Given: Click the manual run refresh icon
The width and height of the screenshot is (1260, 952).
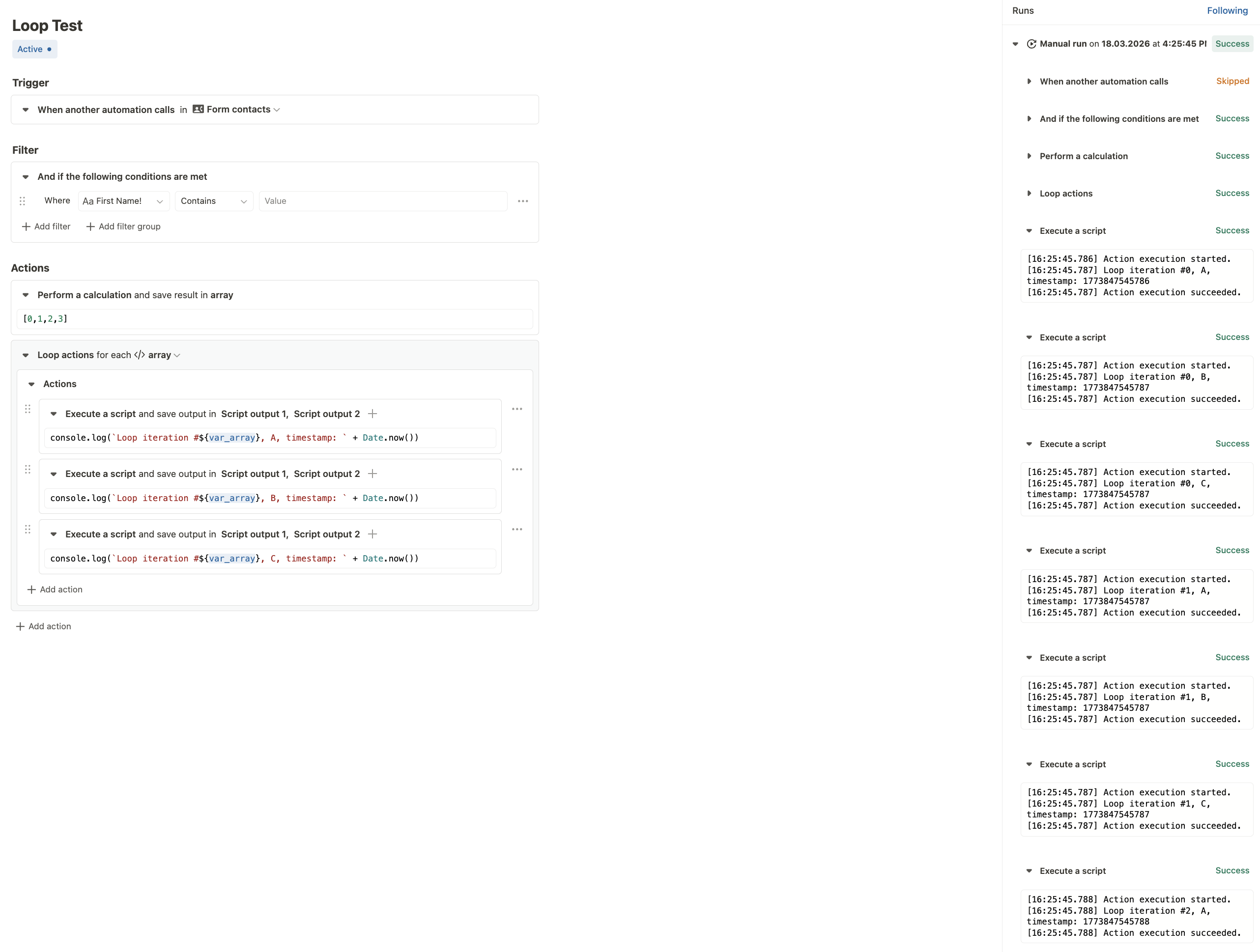Looking at the screenshot, I should [1031, 44].
